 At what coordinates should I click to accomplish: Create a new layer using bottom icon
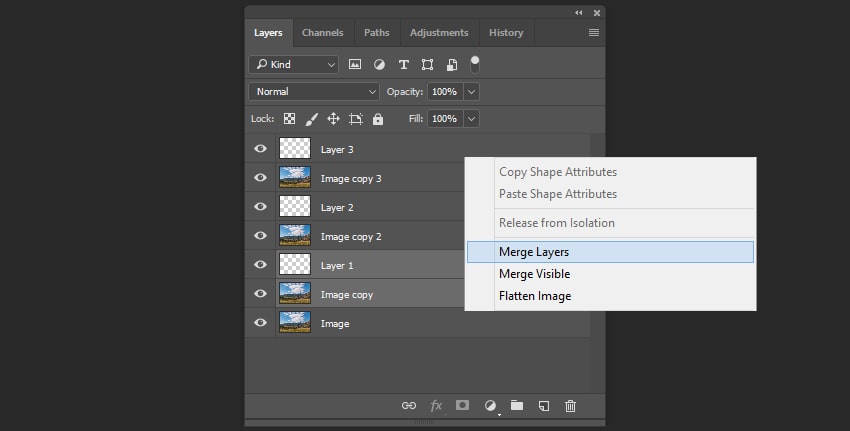point(544,406)
